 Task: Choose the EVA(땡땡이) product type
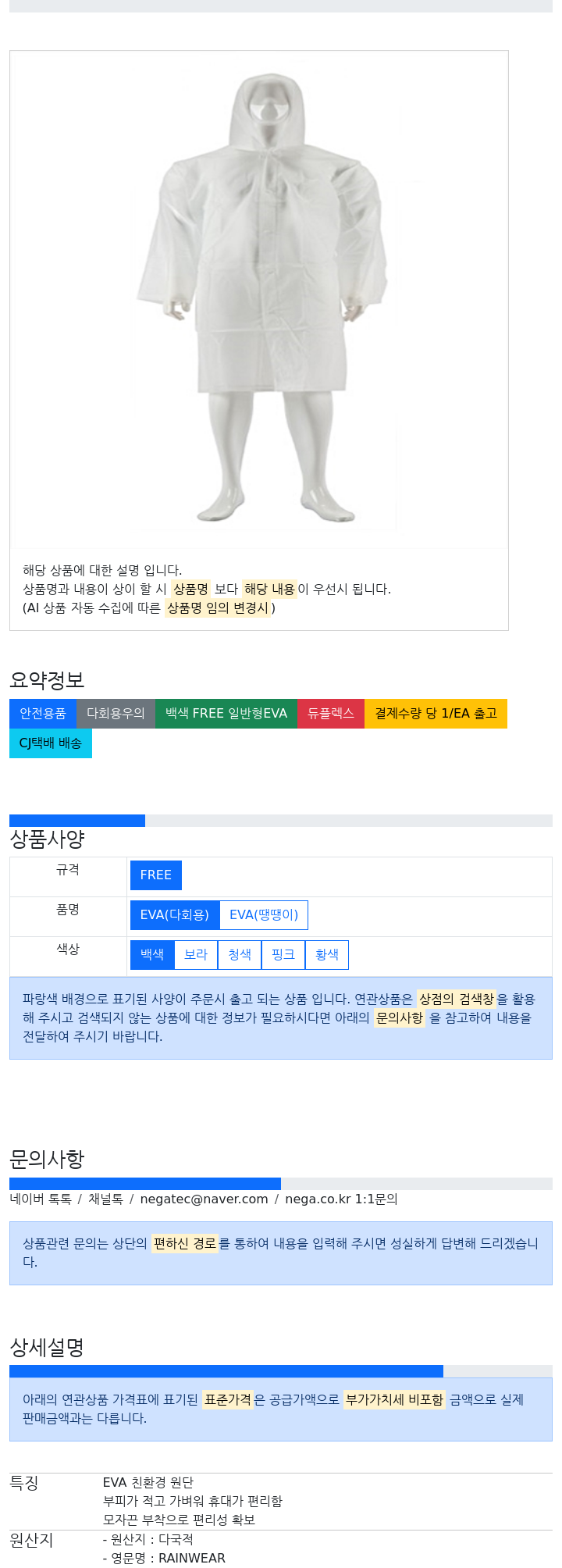264,915
